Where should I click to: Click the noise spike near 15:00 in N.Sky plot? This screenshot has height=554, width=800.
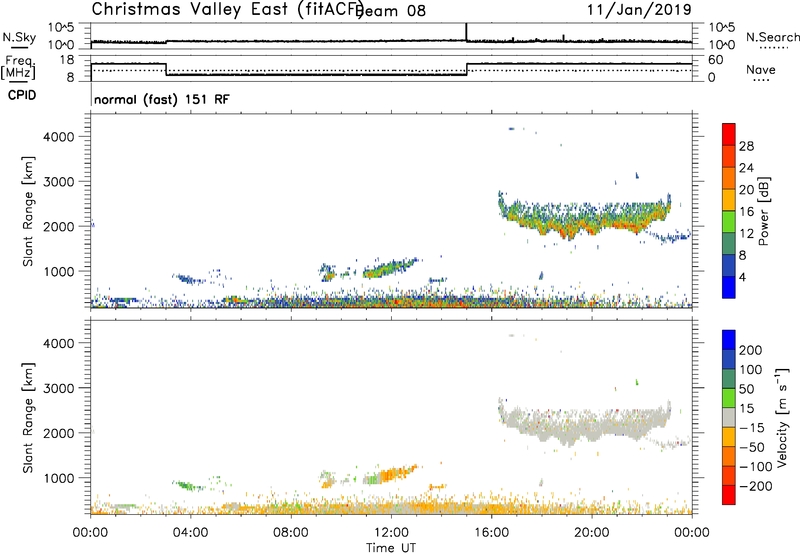pos(466,32)
